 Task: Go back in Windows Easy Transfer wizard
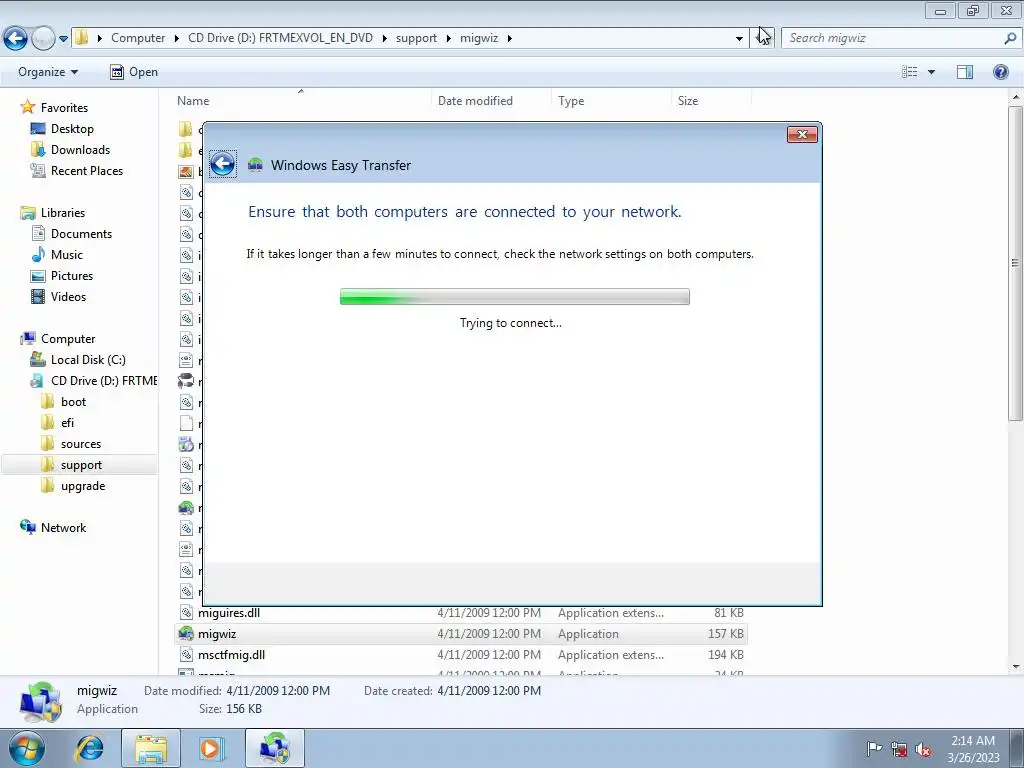point(222,164)
